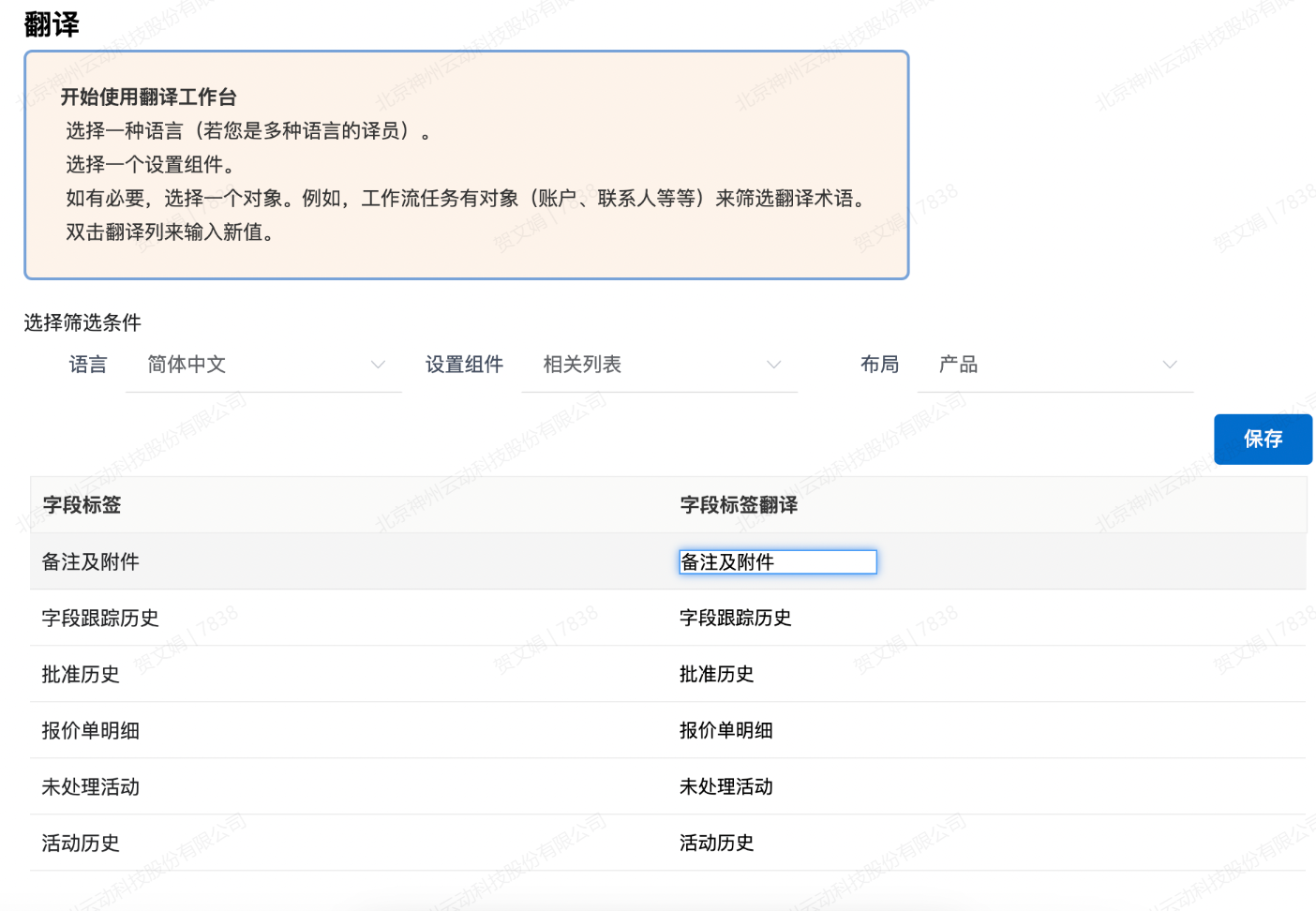Viewport: 1316px width, 911px height.
Task: Open the 语言 dropdown showing 简体中文
Action: pyautogui.click(x=253, y=365)
